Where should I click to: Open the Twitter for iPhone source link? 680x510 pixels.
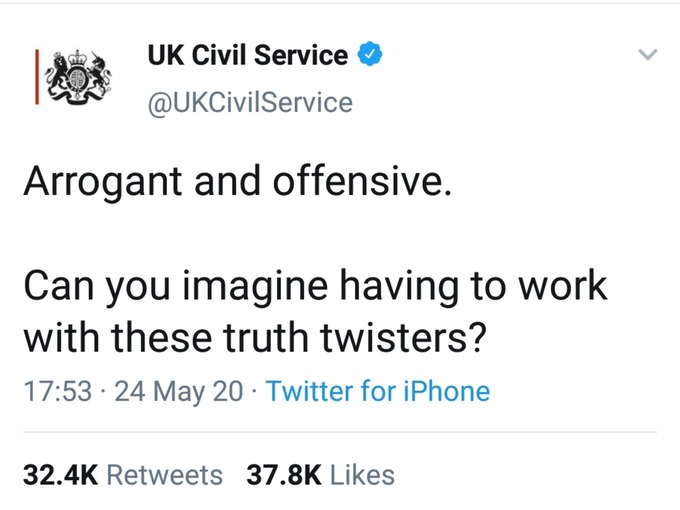378,391
